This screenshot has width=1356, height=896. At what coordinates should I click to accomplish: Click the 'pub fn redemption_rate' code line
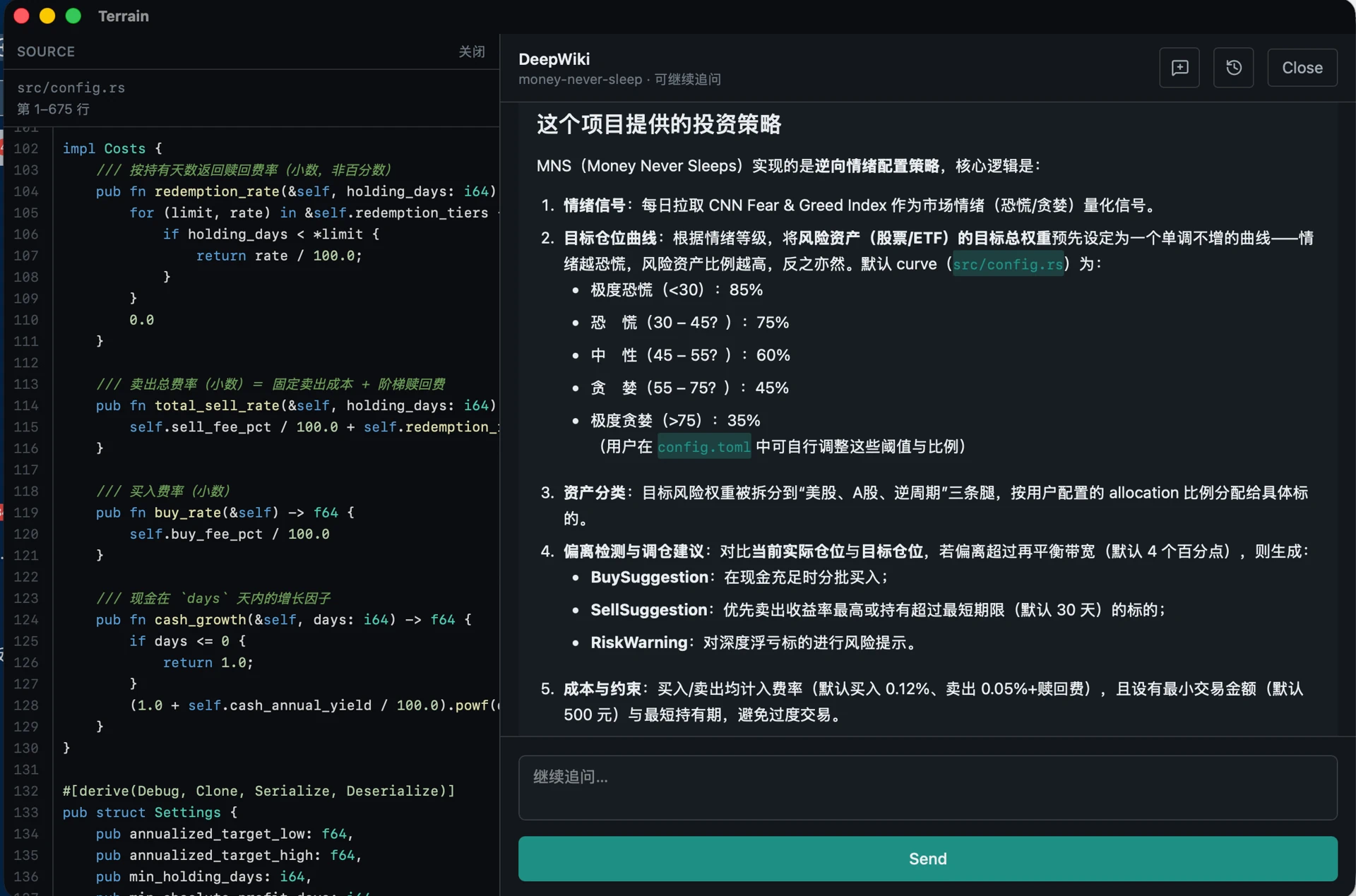click(x=296, y=191)
